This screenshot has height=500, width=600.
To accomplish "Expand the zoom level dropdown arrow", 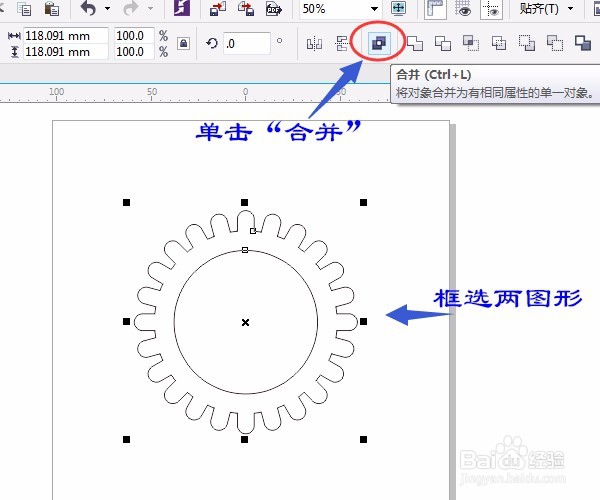I will pyautogui.click(x=375, y=8).
